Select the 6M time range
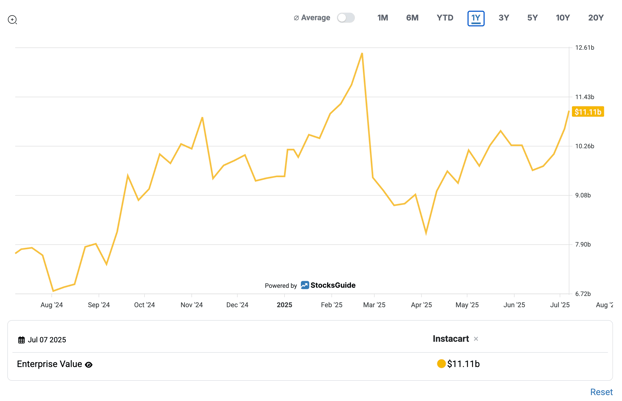The image size is (622, 401). [x=412, y=18]
